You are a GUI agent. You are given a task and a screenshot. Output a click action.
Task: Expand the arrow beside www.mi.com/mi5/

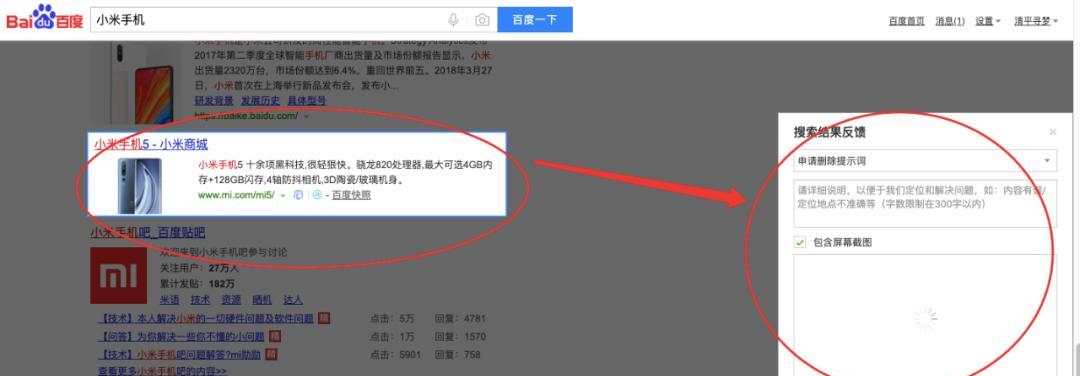click(x=283, y=196)
